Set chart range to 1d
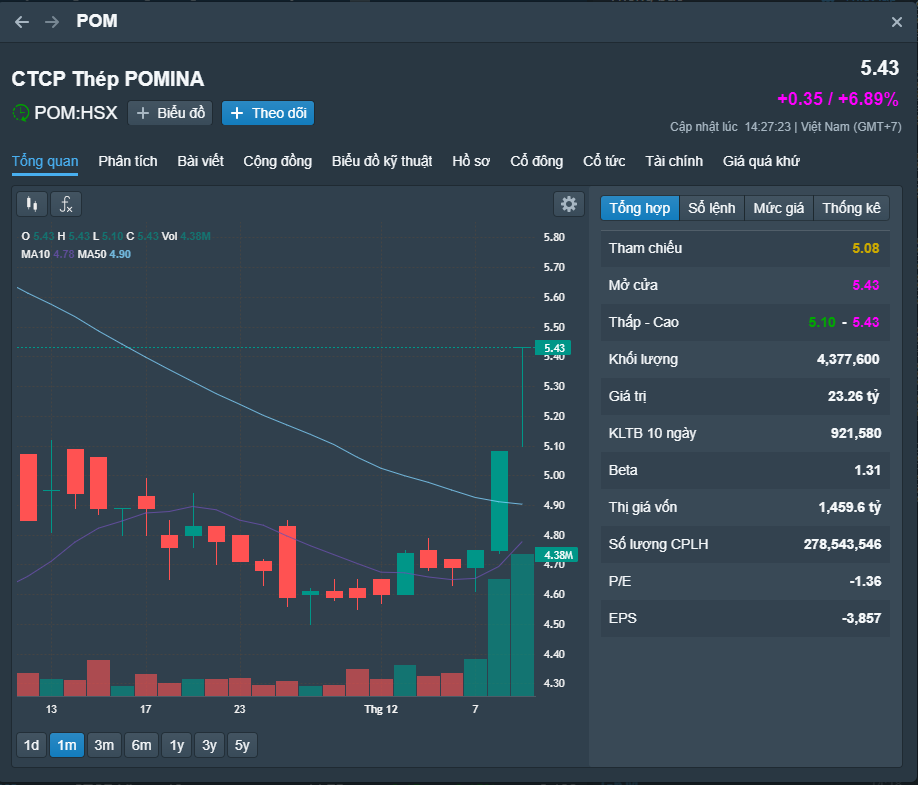Screen dimensions: 918x785 tap(32, 745)
